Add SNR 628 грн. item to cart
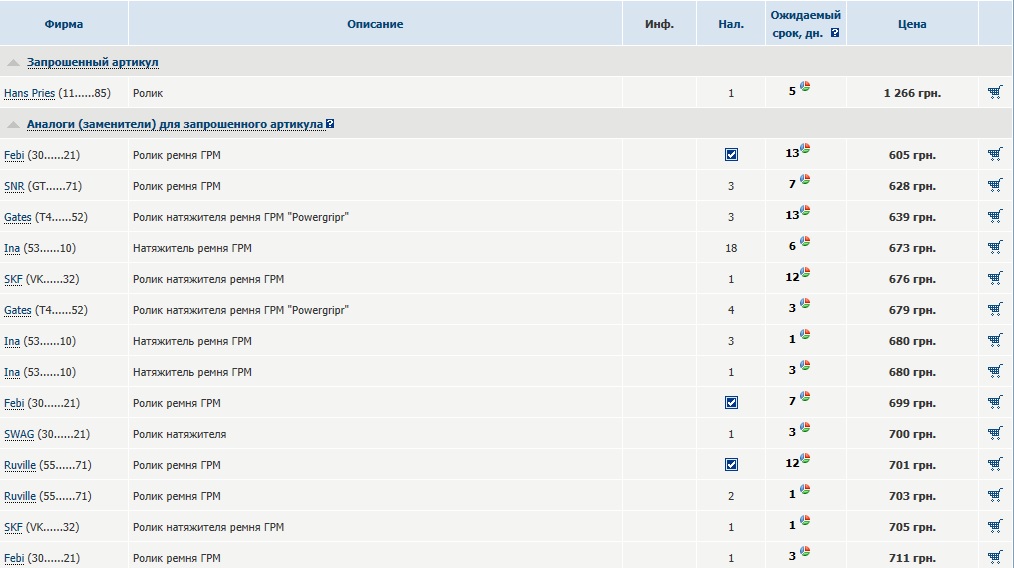 pyautogui.click(x=995, y=185)
